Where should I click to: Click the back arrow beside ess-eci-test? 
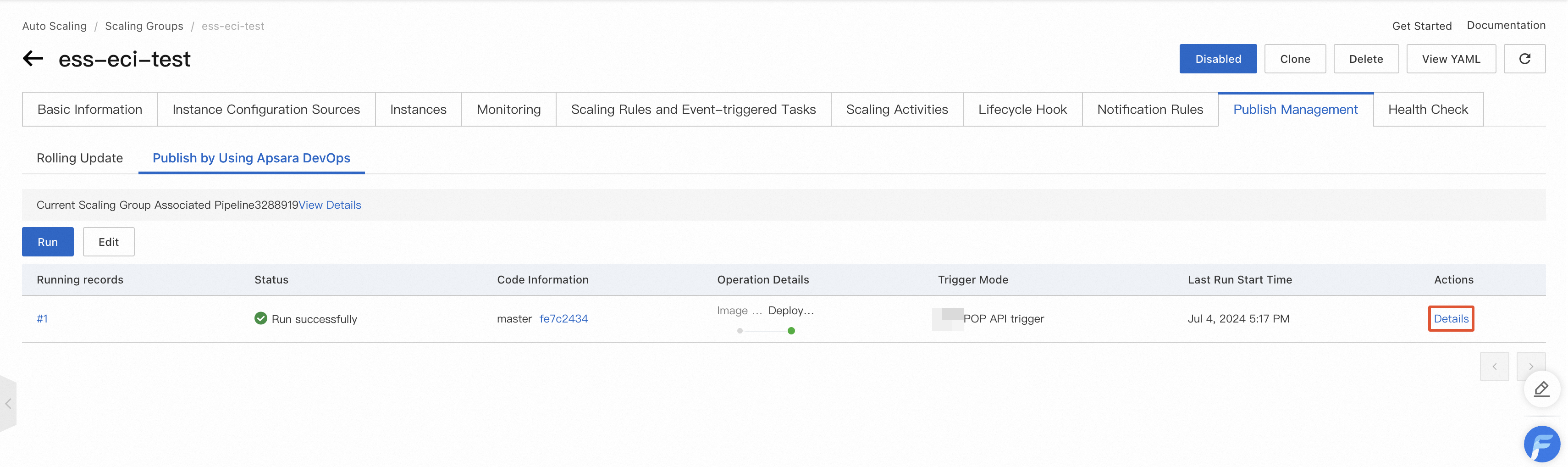pos(33,59)
